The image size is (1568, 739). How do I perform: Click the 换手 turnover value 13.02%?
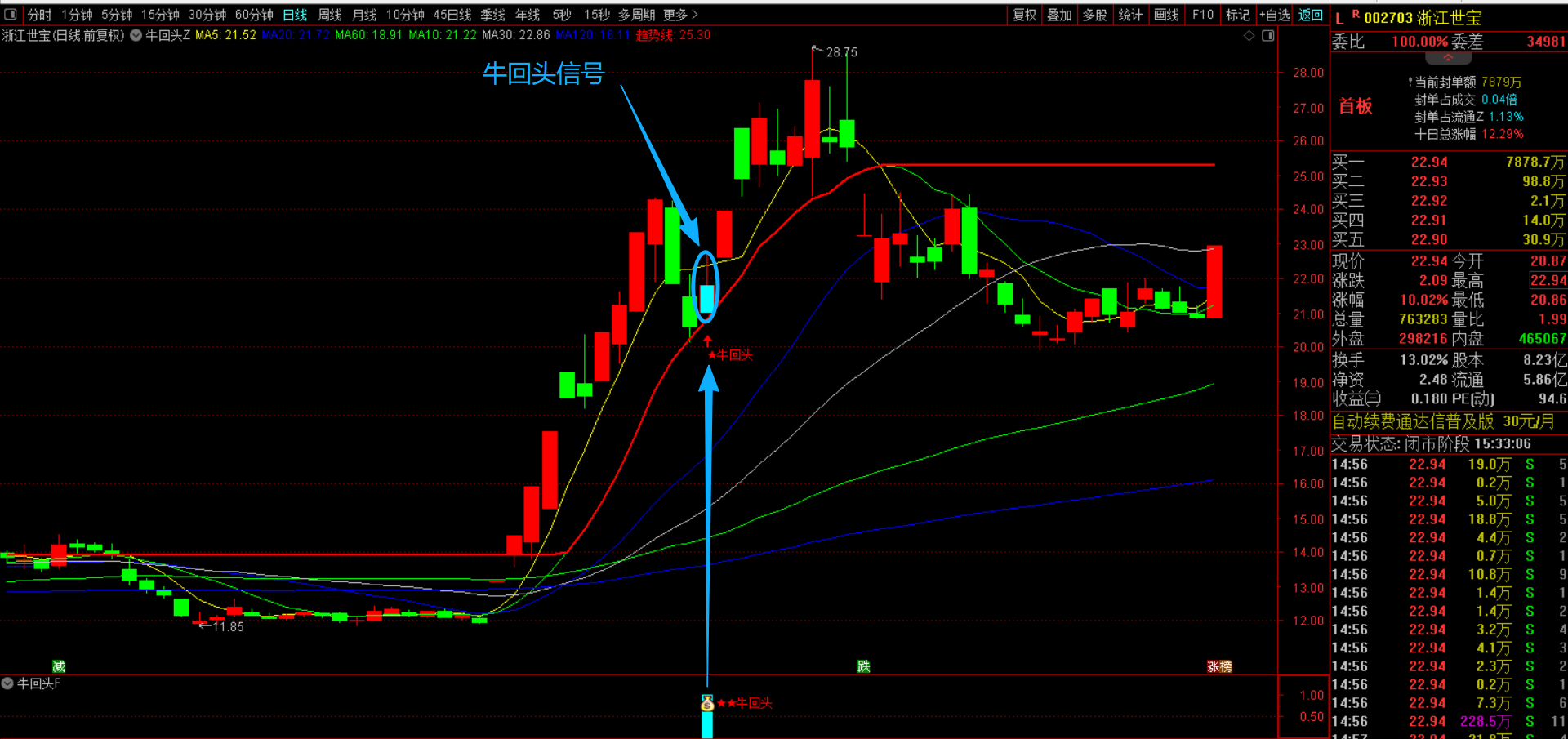point(1423,360)
